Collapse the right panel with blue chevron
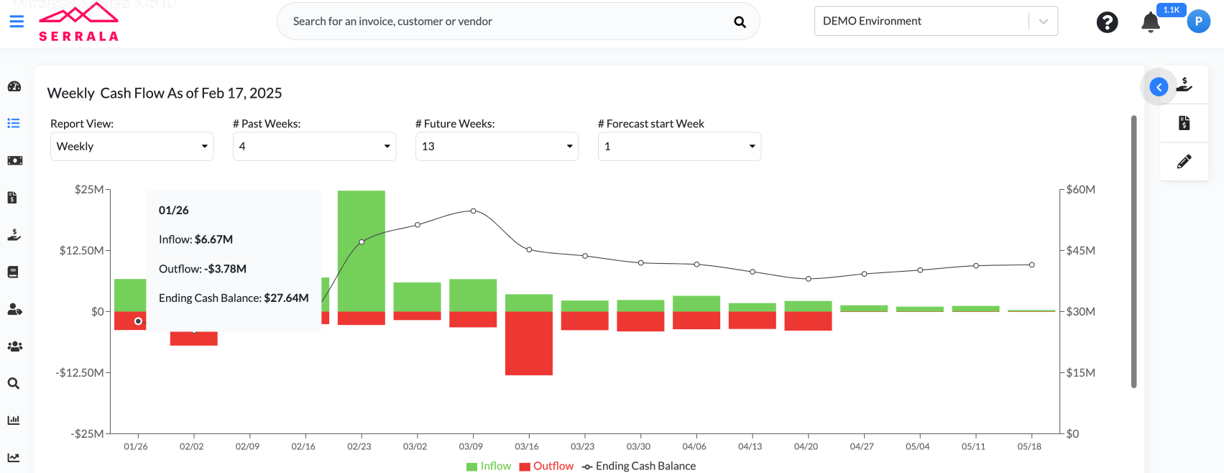 tap(1158, 87)
